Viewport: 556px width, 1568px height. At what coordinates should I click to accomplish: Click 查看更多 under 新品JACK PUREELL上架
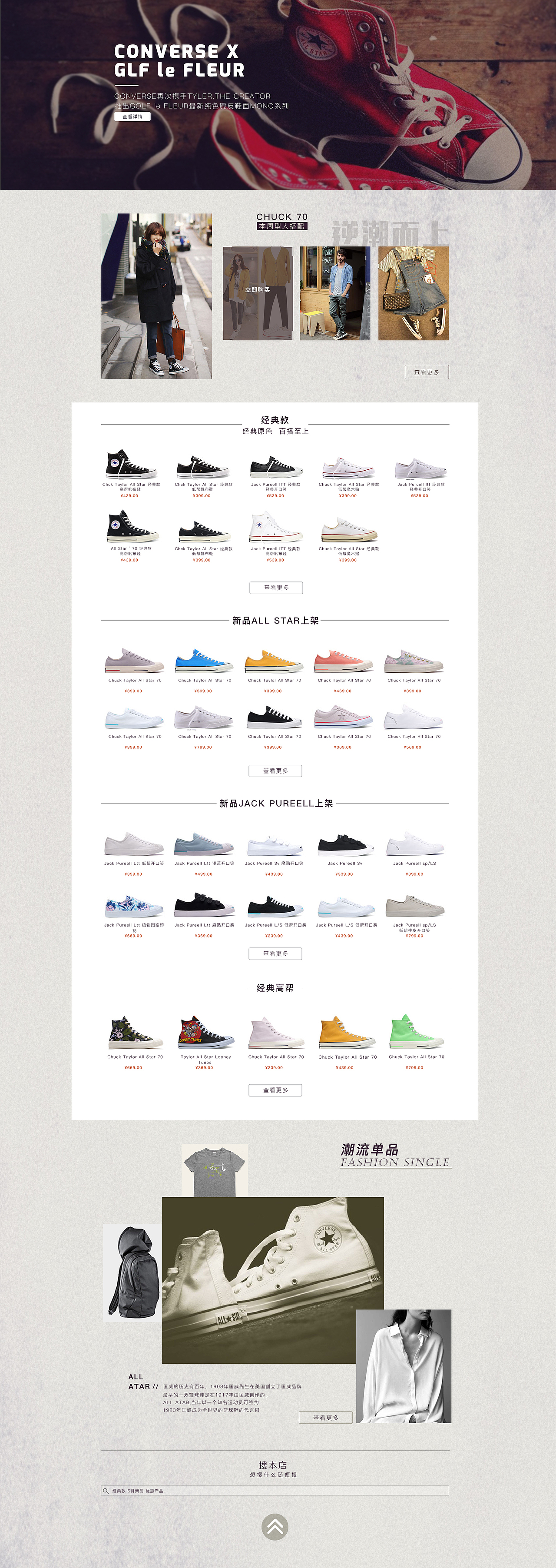pyautogui.click(x=275, y=954)
